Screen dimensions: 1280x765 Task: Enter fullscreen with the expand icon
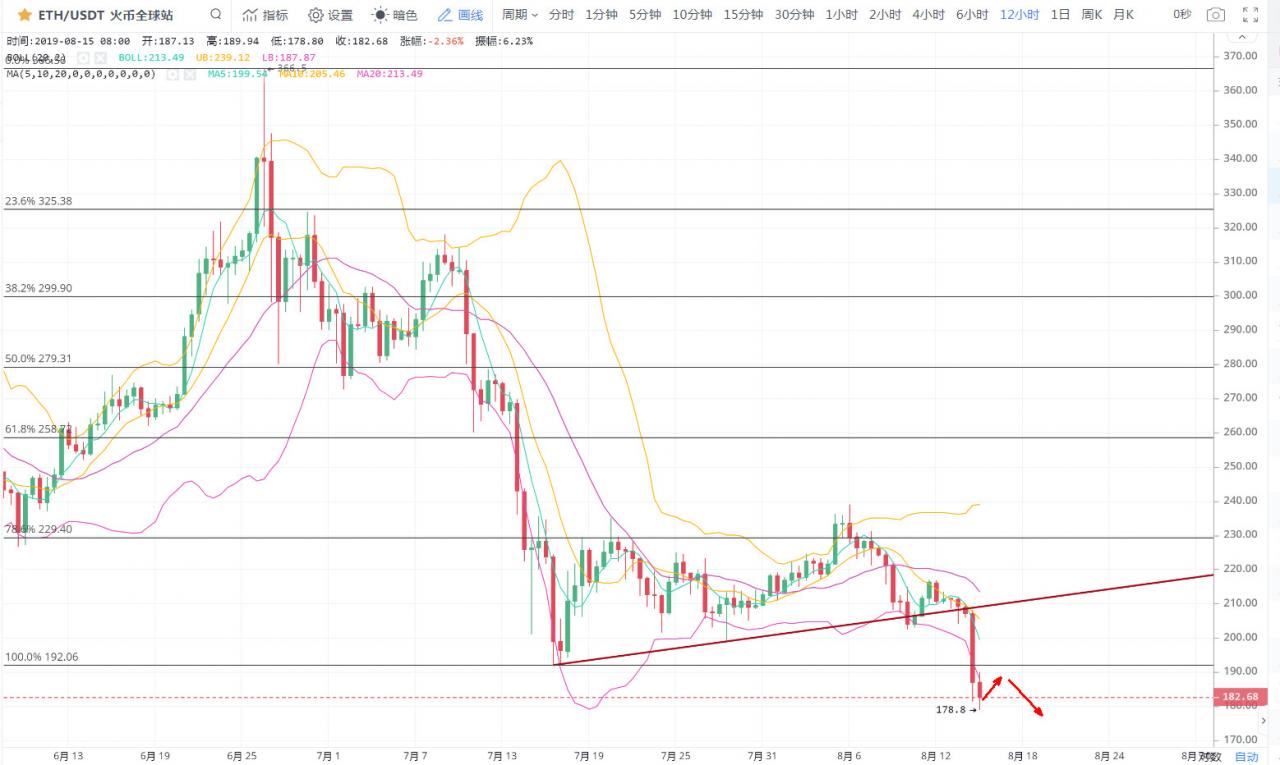pyautogui.click(x=1250, y=15)
